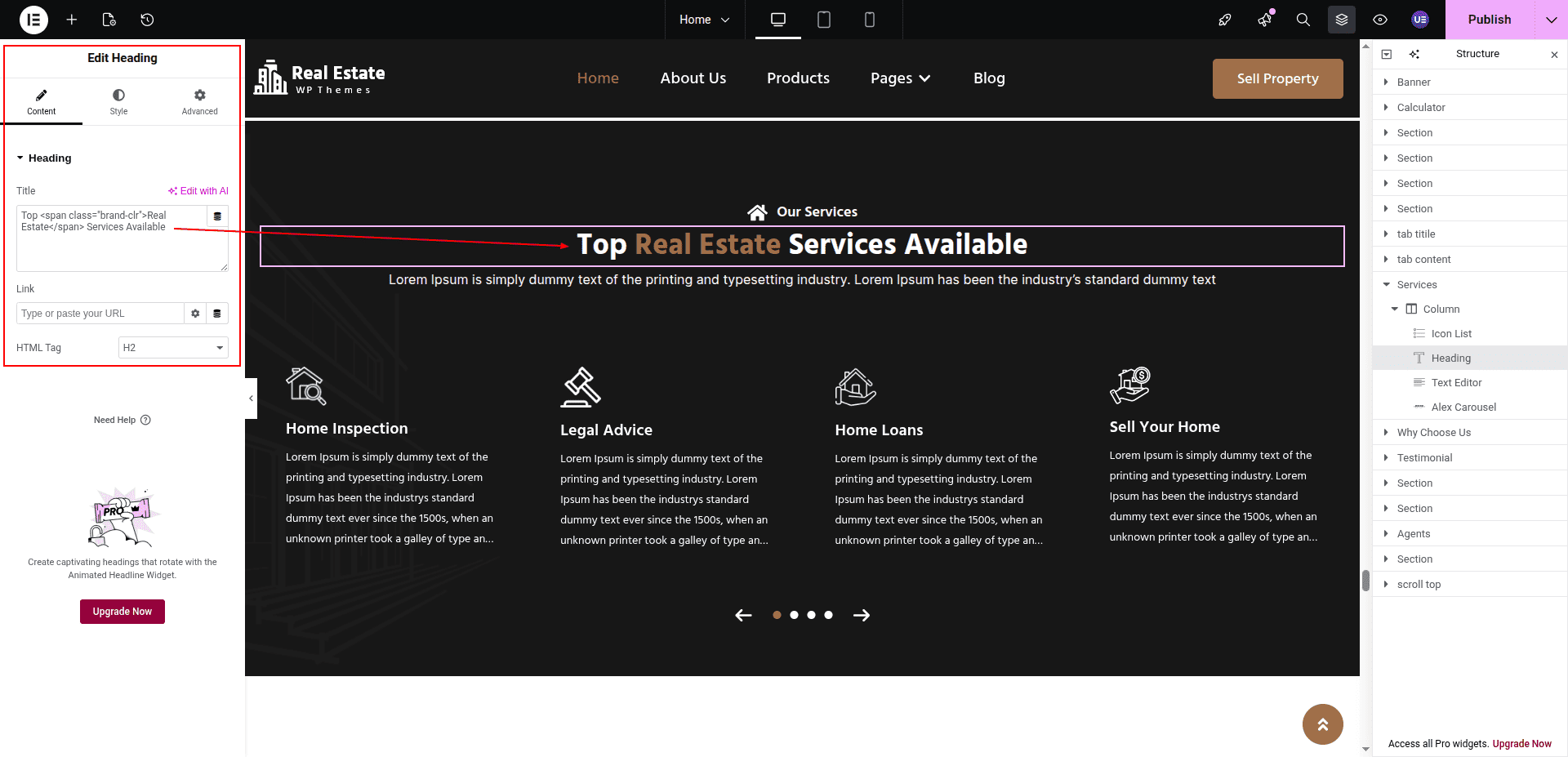Viewport: 1568px width, 757px height.
Task: Open the Finder search icon
Action: pos(1303,20)
